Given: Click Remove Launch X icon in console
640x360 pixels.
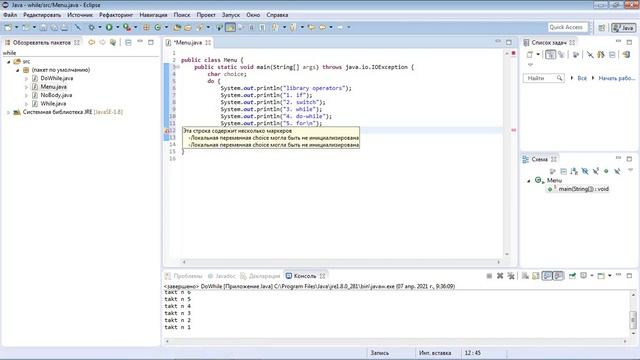Looking at the screenshot, I should (x=500, y=276).
